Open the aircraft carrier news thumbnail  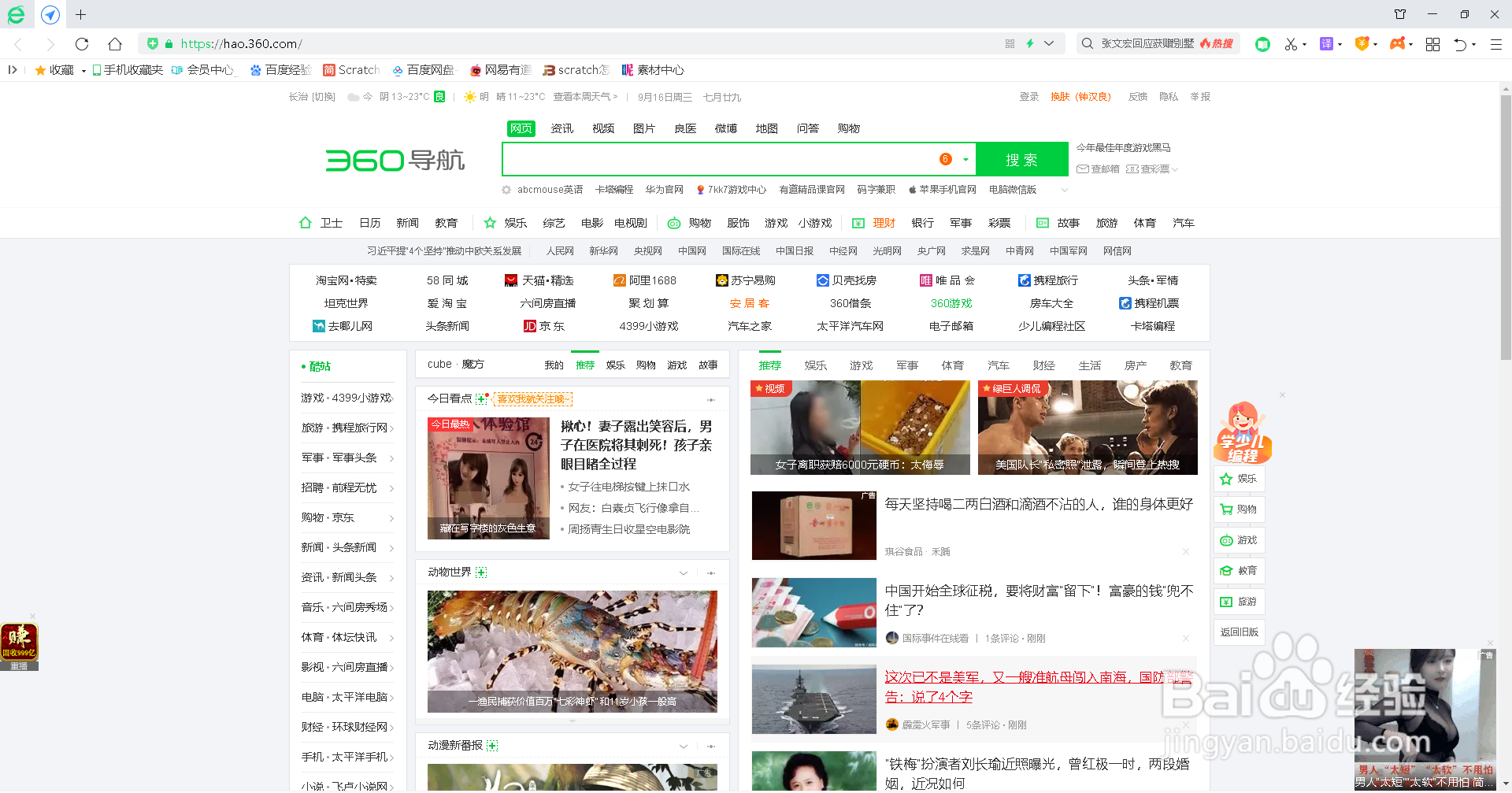coord(814,699)
